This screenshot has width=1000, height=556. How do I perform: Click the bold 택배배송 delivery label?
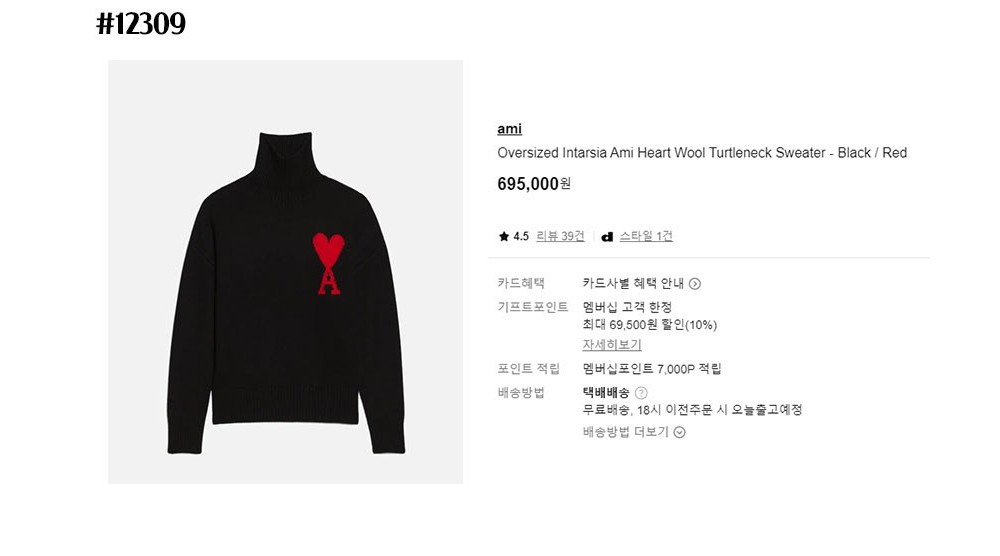(606, 393)
